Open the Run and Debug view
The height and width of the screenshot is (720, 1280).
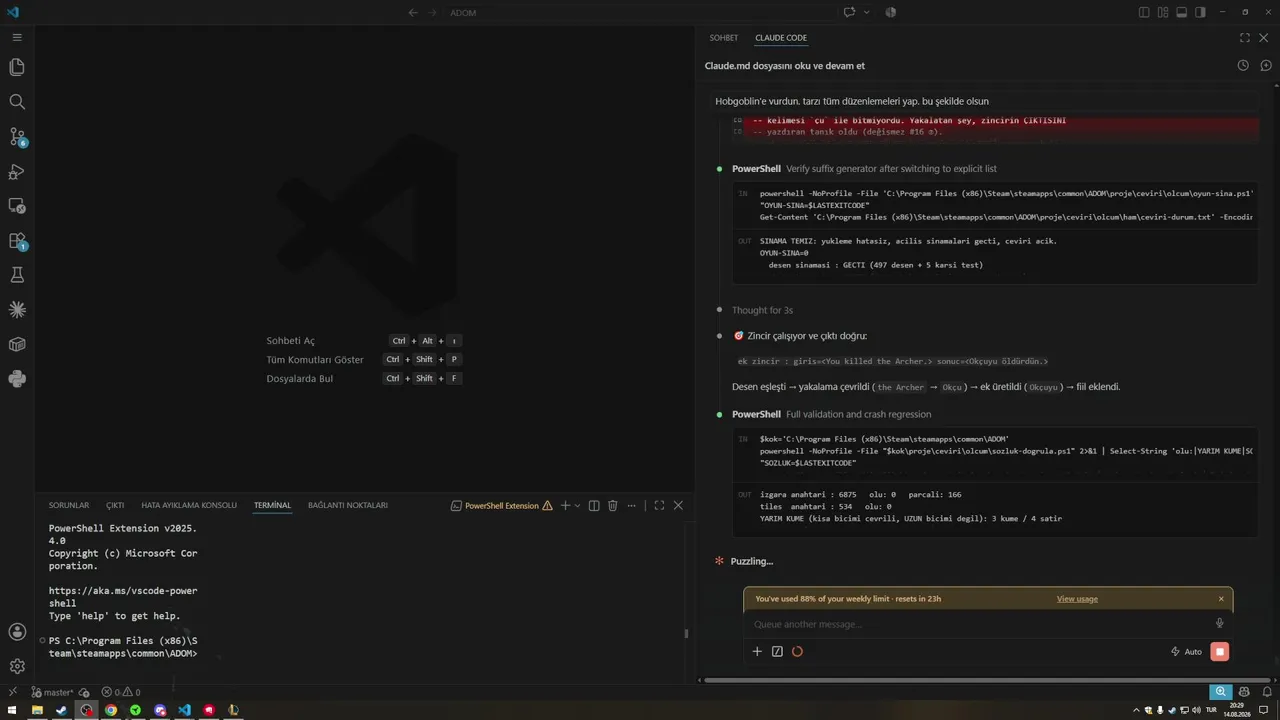[x=17, y=171]
